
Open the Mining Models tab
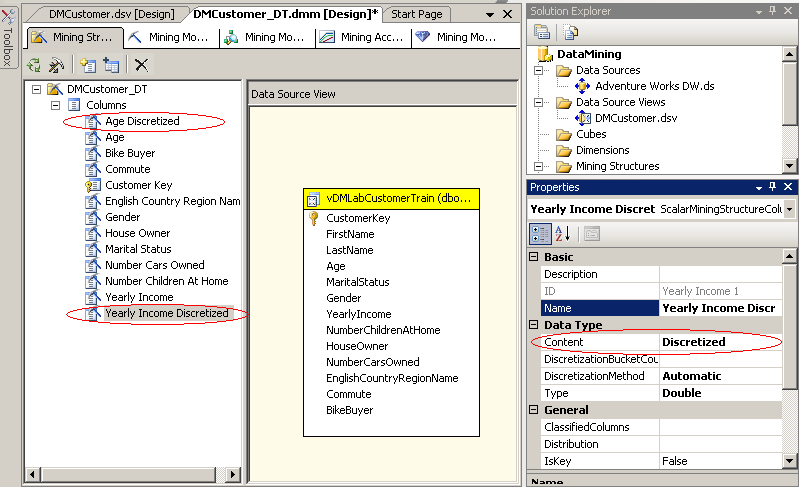[x=171, y=37]
